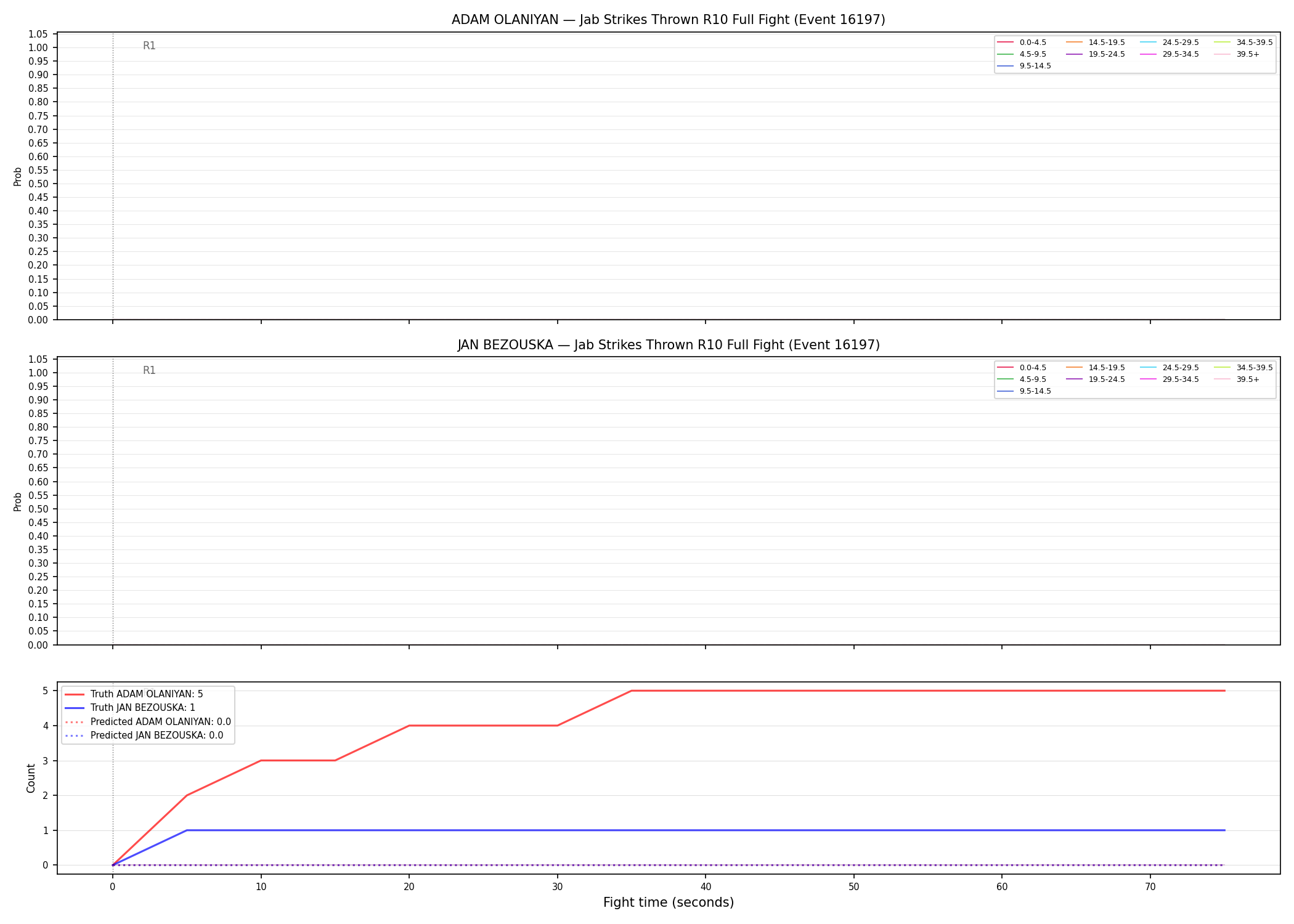Select the Truth JAN BEZOUSKA: 1 legend entry
The height and width of the screenshot is (924, 1294).
pos(130,708)
